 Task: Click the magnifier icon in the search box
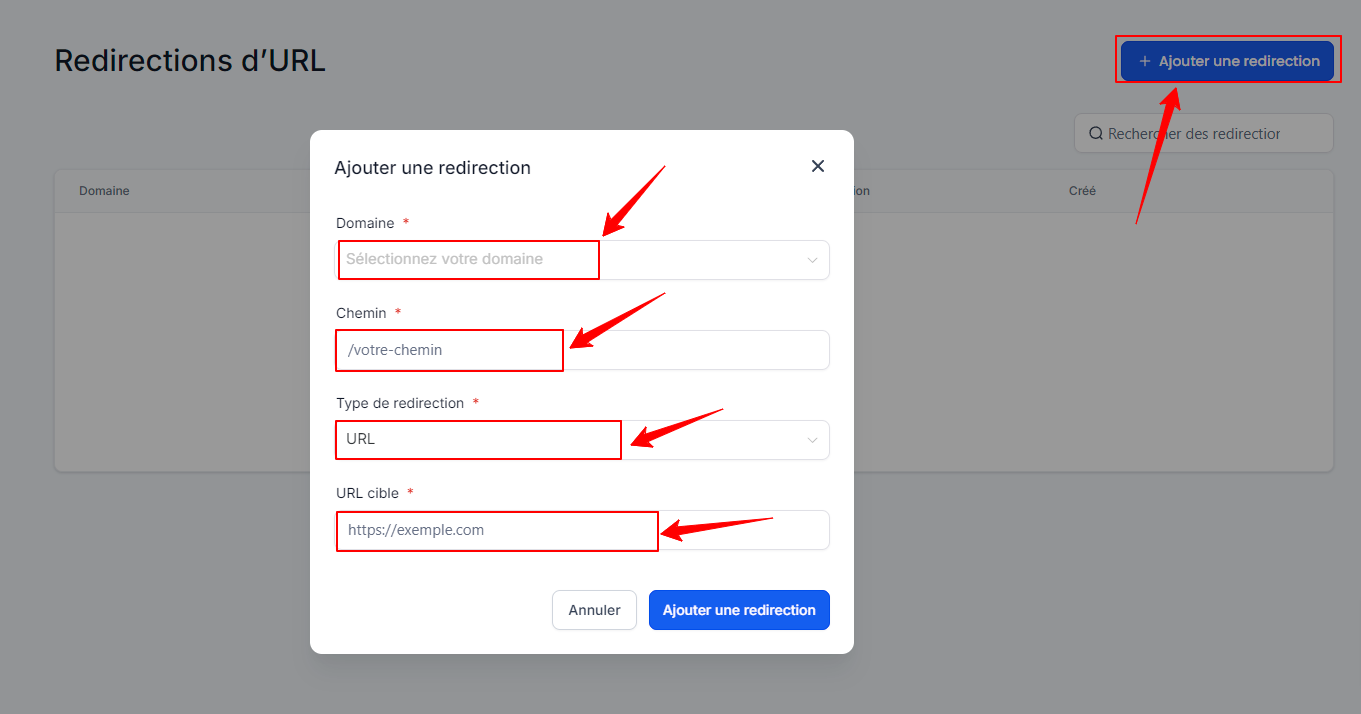[x=1096, y=133]
